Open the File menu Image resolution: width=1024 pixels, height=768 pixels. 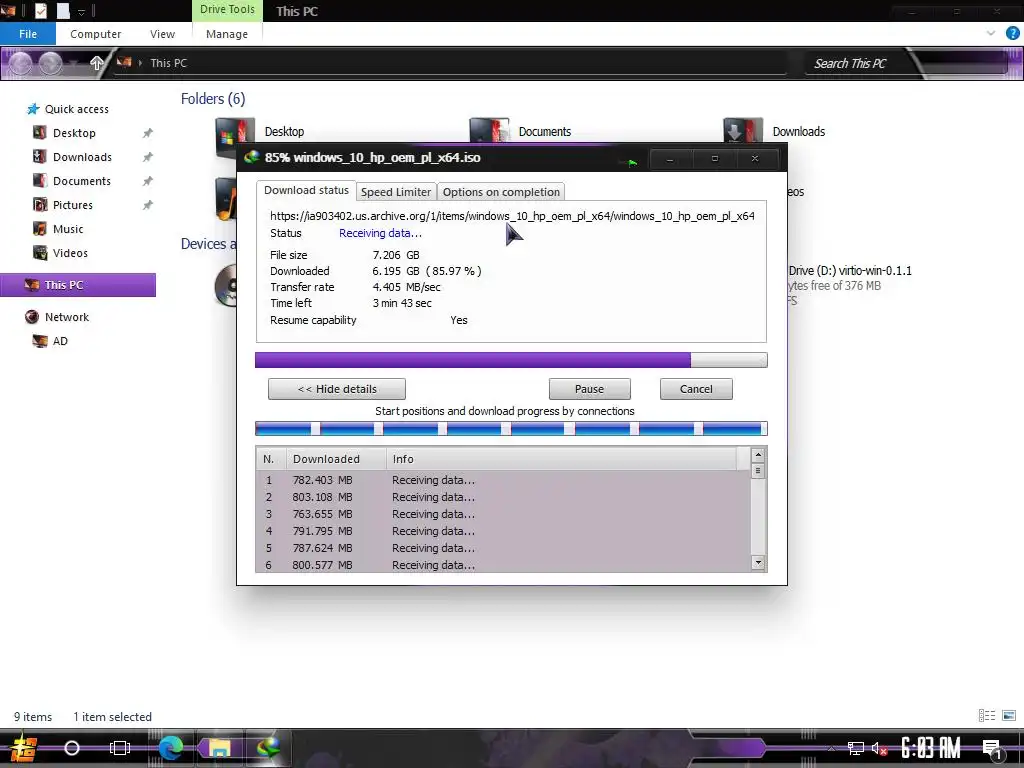pyautogui.click(x=28, y=34)
